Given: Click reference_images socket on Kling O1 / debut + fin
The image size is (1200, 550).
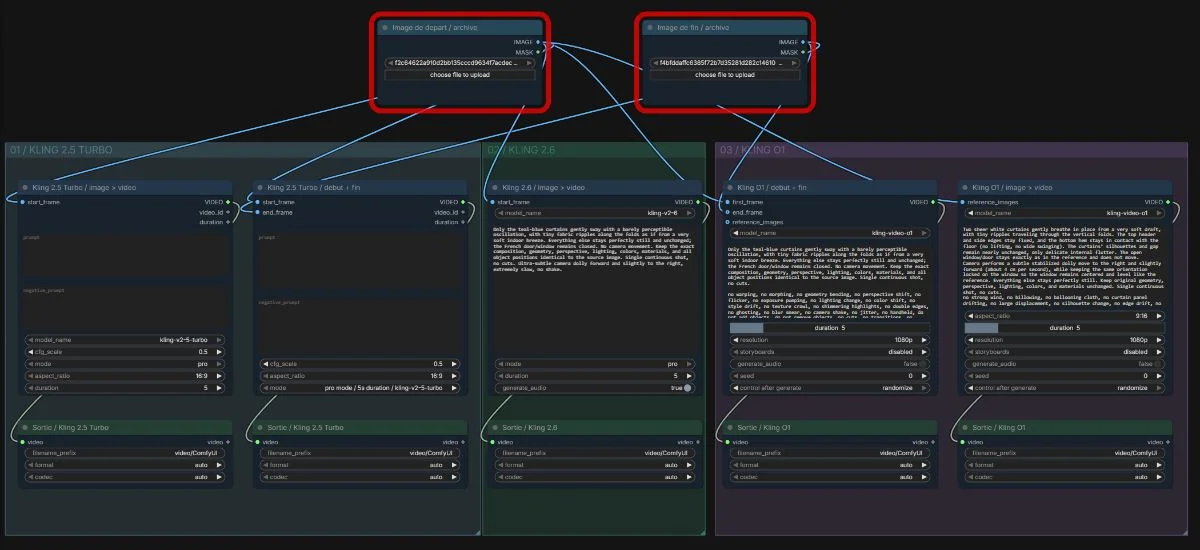Looking at the screenshot, I should 727,222.
